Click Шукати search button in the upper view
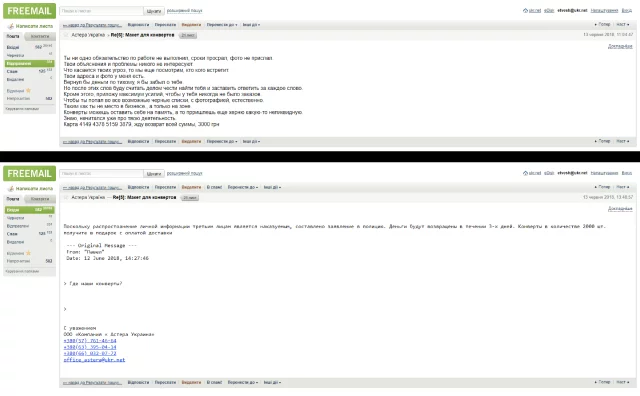Viewport: 640px width, 396px height. click(154, 11)
